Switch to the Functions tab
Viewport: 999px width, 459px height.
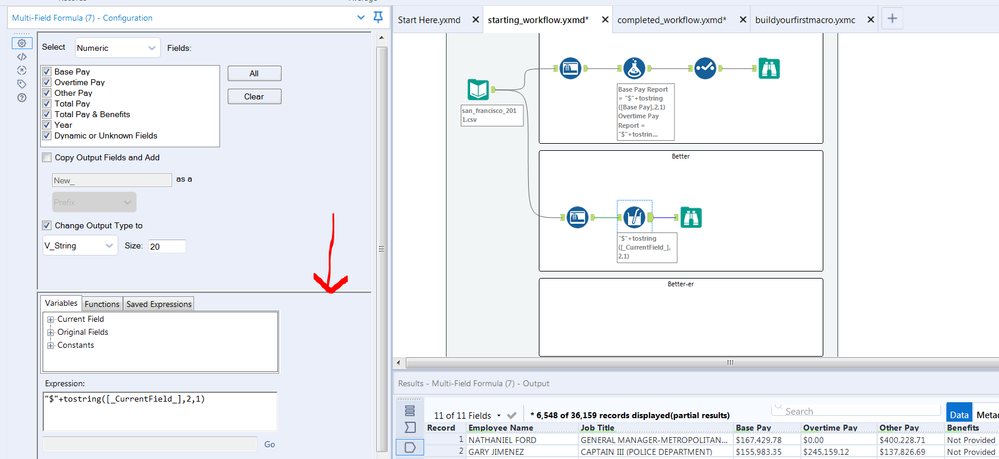click(102, 304)
